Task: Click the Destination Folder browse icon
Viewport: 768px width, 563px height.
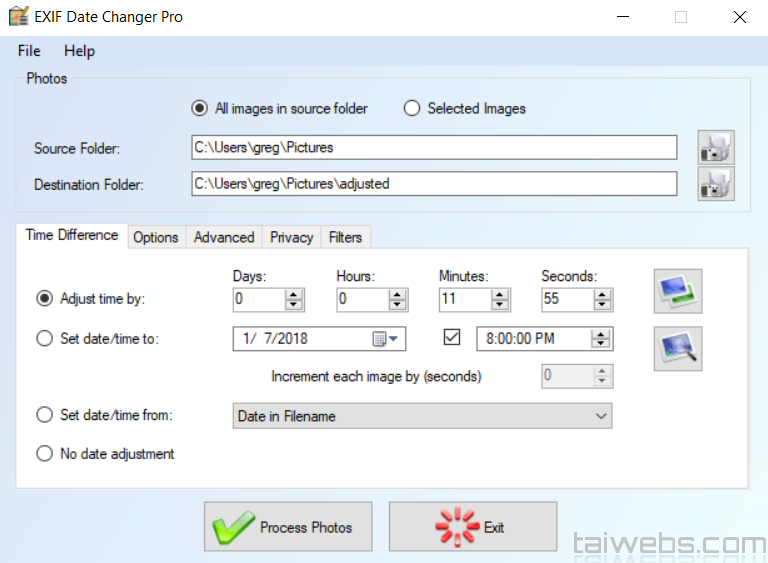Action: coord(715,184)
